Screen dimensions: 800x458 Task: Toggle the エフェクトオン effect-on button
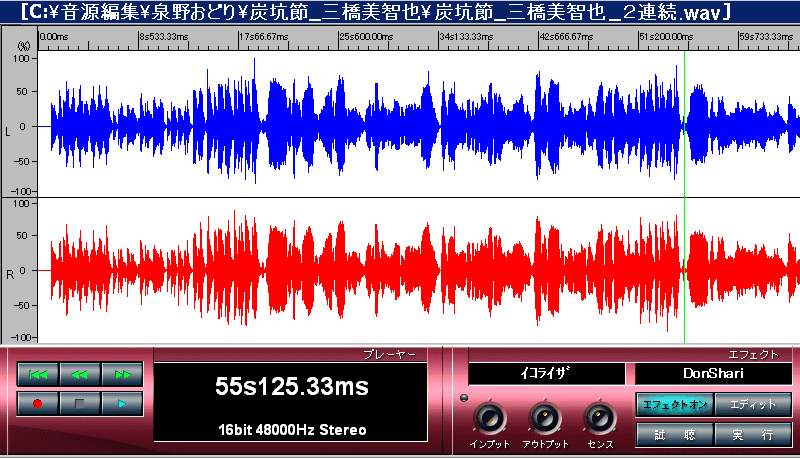point(672,404)
